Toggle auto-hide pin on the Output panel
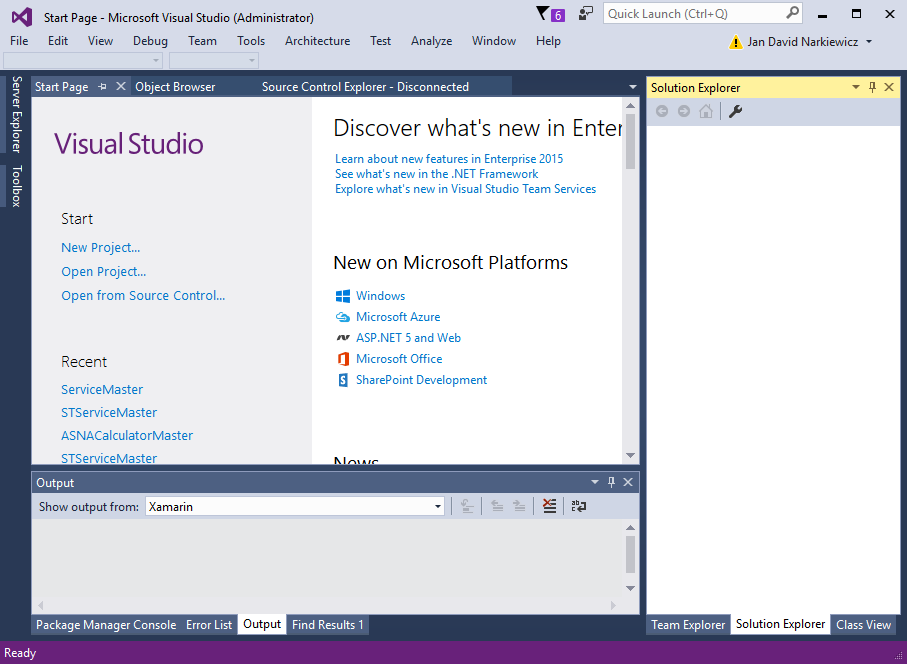The image size is (907, 664). [611, 482]
